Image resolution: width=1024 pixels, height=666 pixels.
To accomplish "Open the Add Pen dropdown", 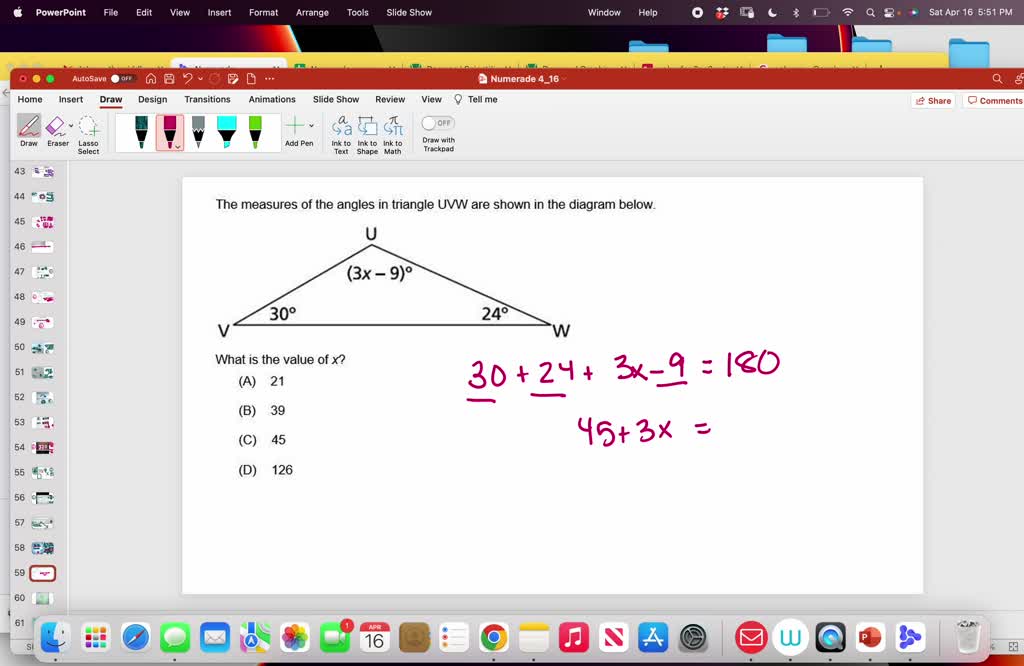I will 311,126.
